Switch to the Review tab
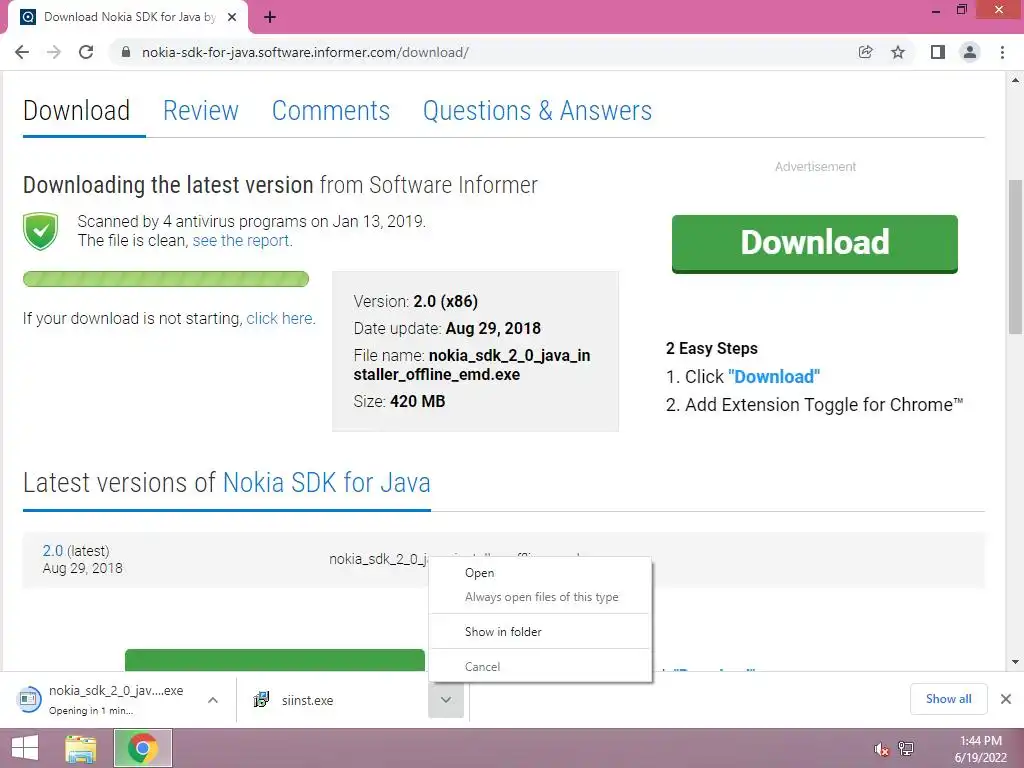 [200, 110]
